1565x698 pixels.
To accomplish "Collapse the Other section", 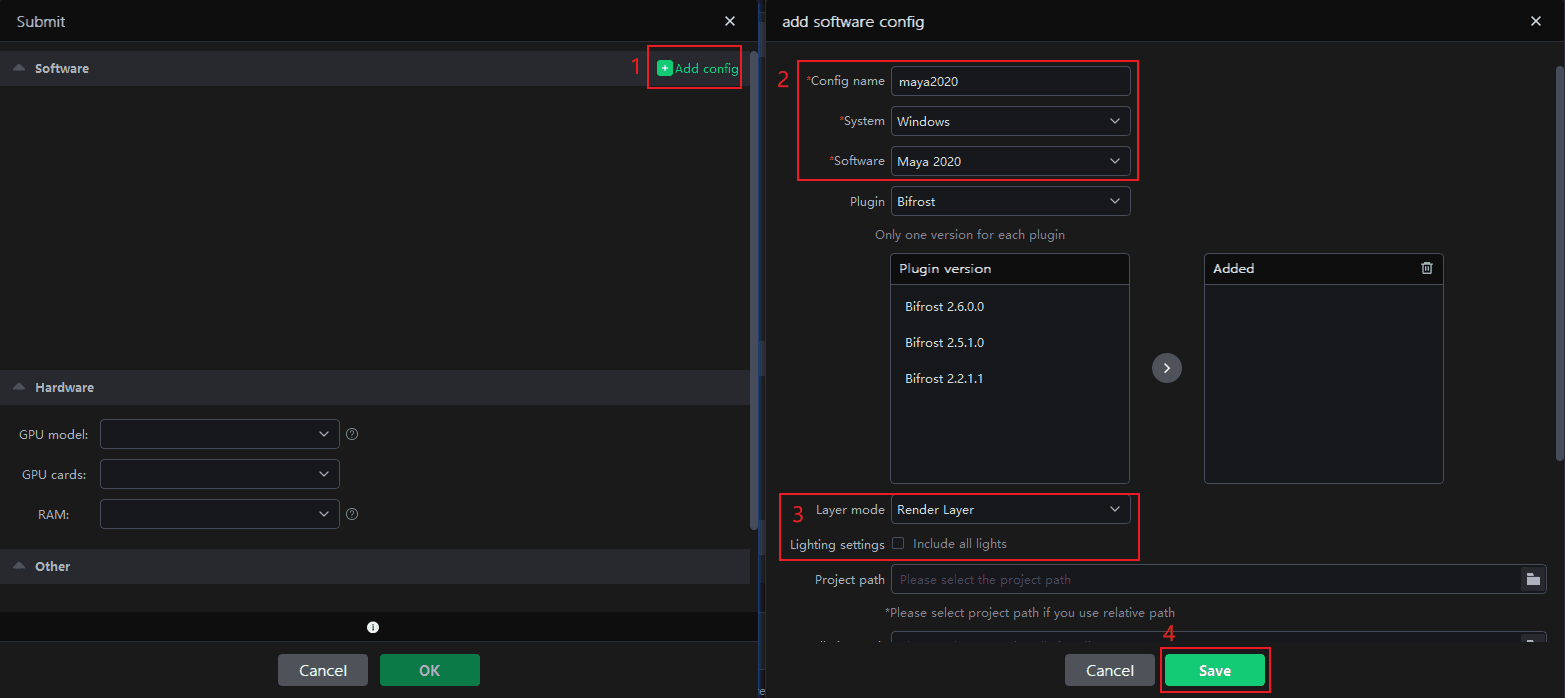I will click(x=19, y=566).
